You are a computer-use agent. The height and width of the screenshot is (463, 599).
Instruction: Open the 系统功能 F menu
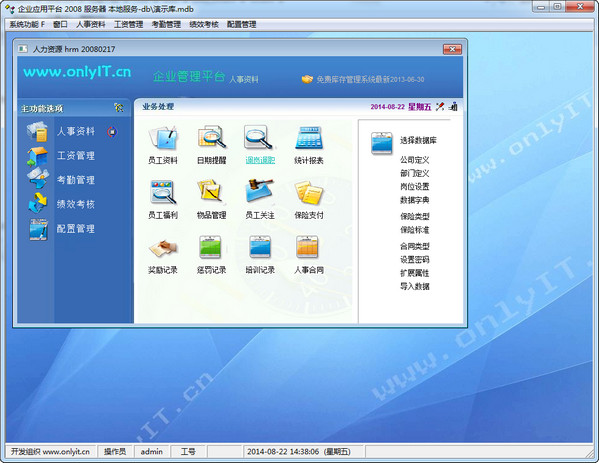click(x=27, y=24)
